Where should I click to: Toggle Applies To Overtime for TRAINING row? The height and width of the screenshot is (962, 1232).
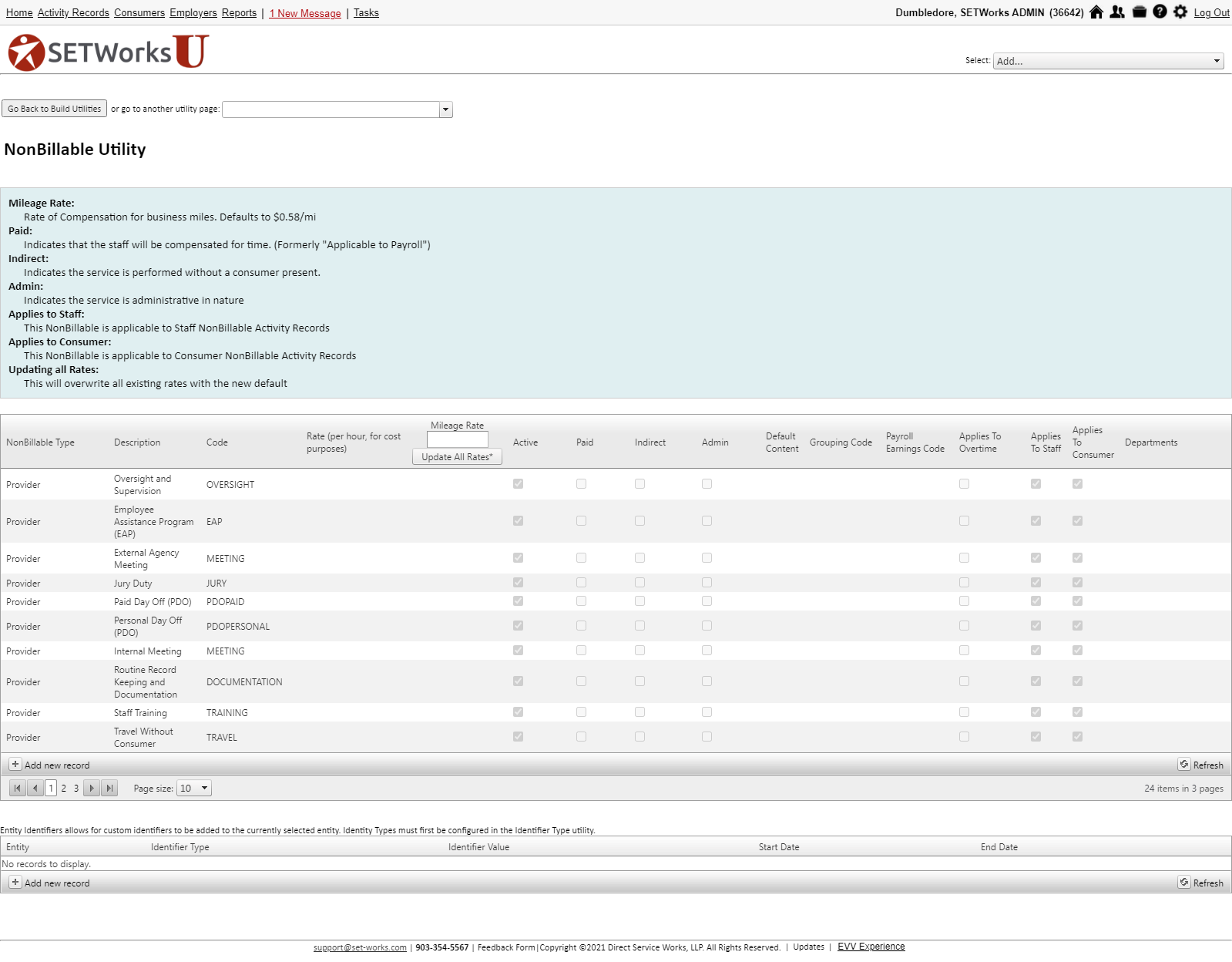(x=964, y=712)
